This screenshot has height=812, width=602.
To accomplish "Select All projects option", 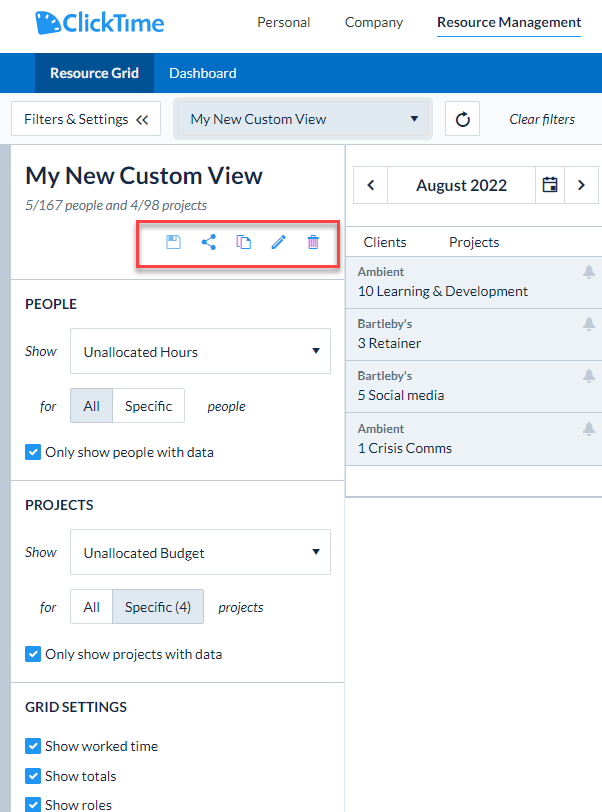I will [x=91, y=607].
